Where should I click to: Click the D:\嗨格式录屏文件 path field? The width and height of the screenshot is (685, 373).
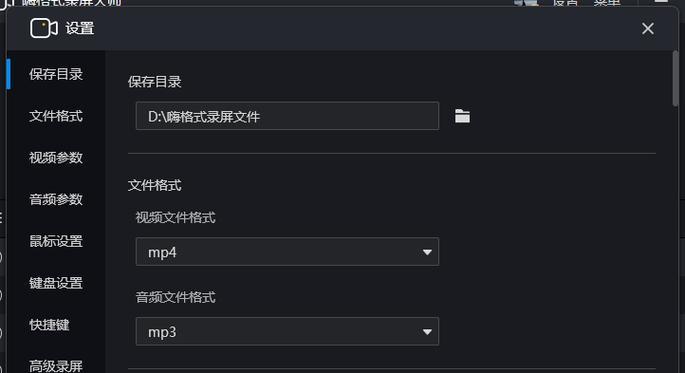[287, 116]
